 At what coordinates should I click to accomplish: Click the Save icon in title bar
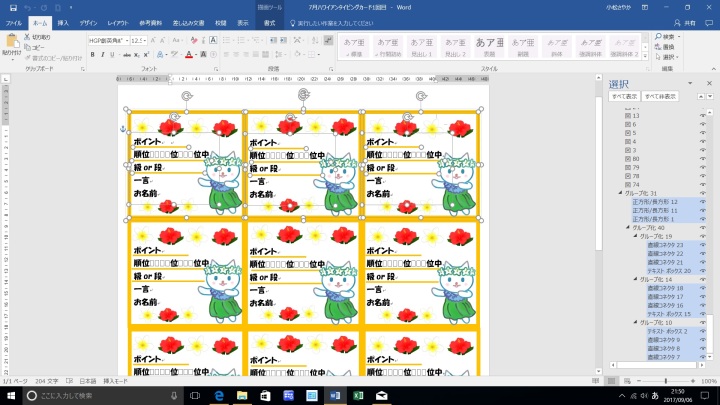pyautogui.click(x=13, y=7)
